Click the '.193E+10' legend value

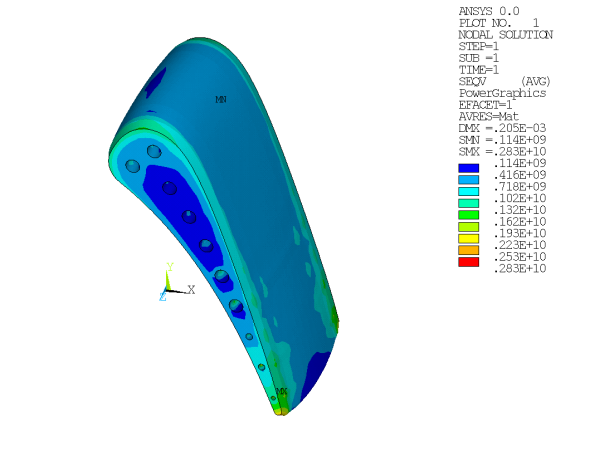click(x=520, y=233)
